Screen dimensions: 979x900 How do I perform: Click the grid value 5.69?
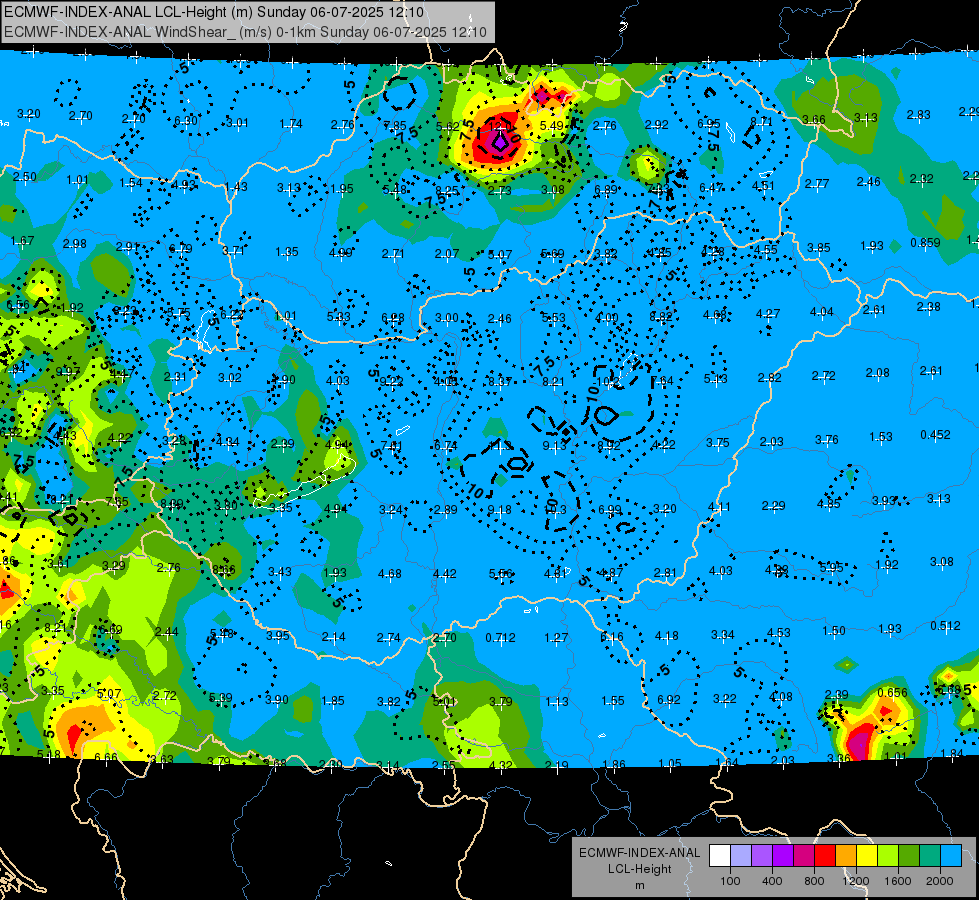[x=552, y=254]
